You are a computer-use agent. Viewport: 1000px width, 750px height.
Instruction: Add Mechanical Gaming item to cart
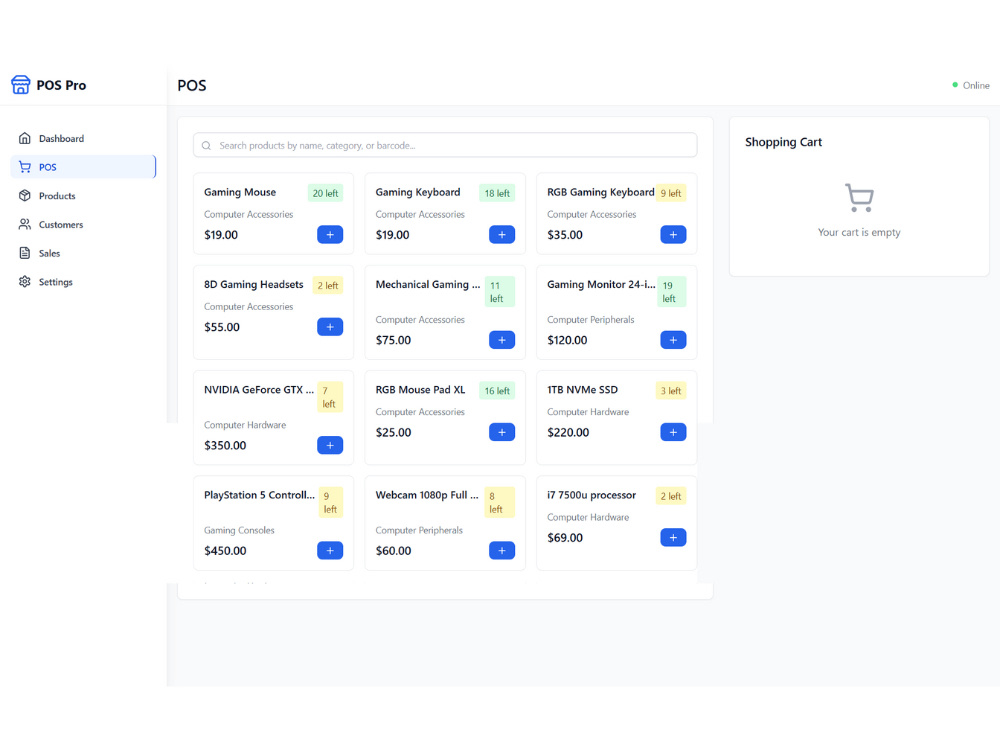[502, 340]
